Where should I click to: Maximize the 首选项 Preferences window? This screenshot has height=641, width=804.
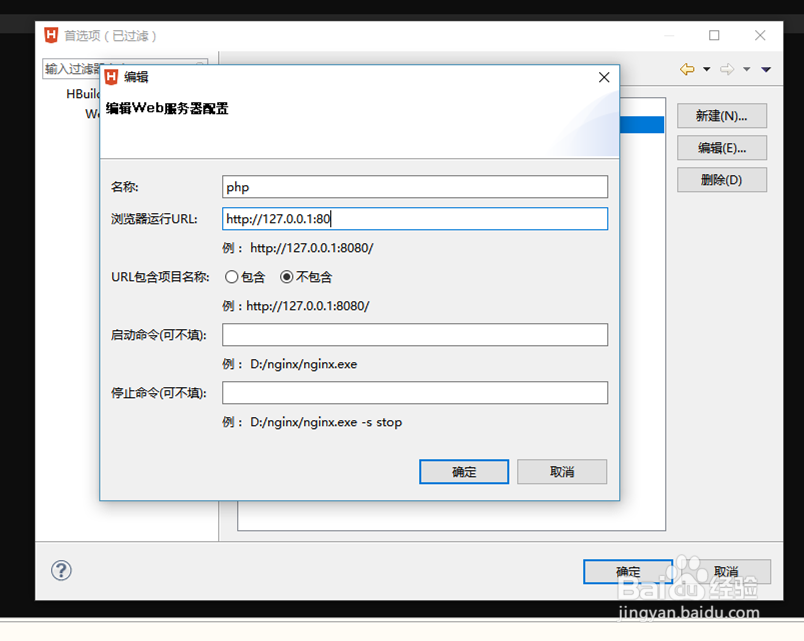point(714,35)
